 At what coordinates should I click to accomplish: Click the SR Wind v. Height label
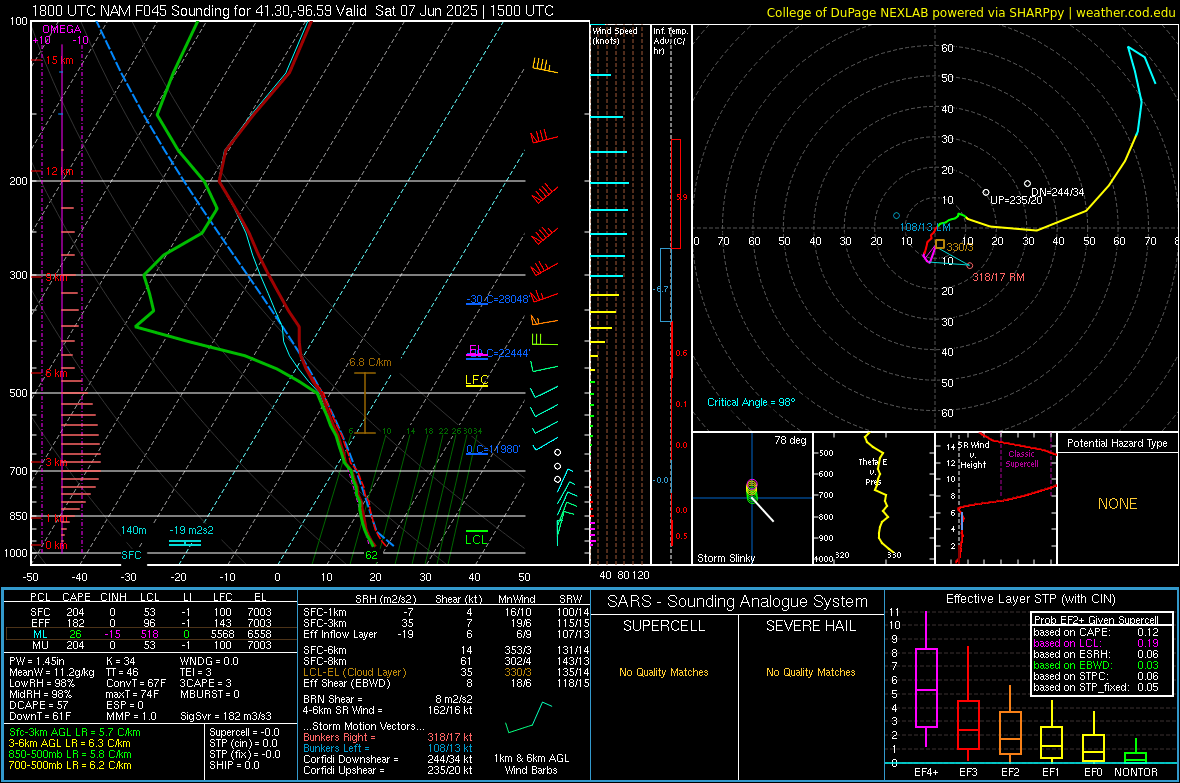click(973, 455)
